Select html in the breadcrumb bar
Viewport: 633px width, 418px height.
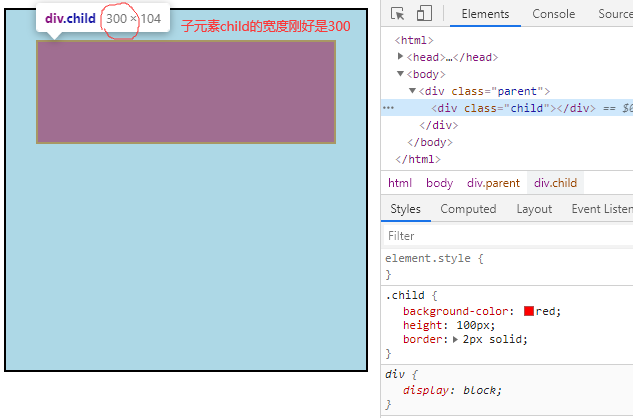[400, 183]
